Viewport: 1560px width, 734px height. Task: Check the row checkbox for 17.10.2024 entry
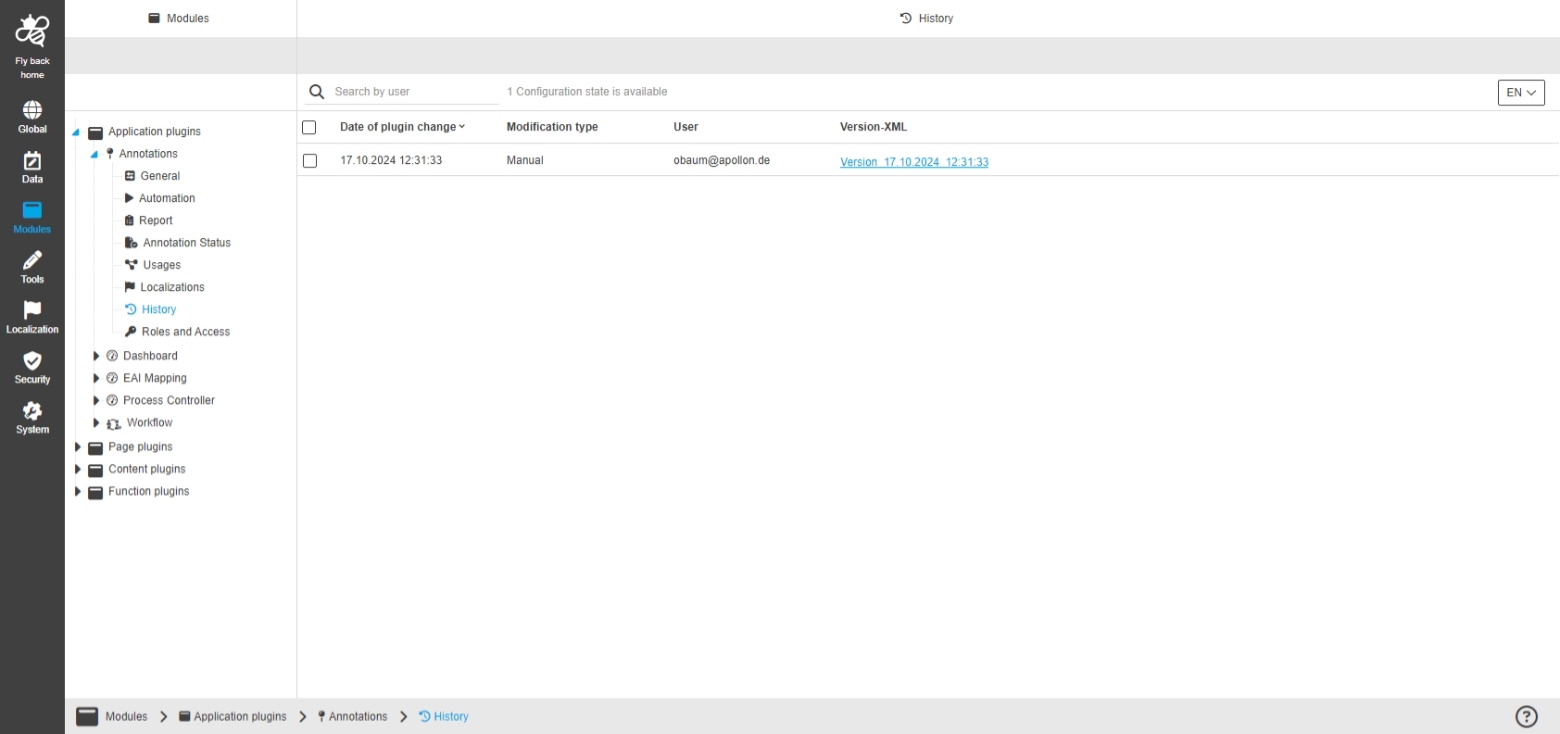tap(309, 161)
